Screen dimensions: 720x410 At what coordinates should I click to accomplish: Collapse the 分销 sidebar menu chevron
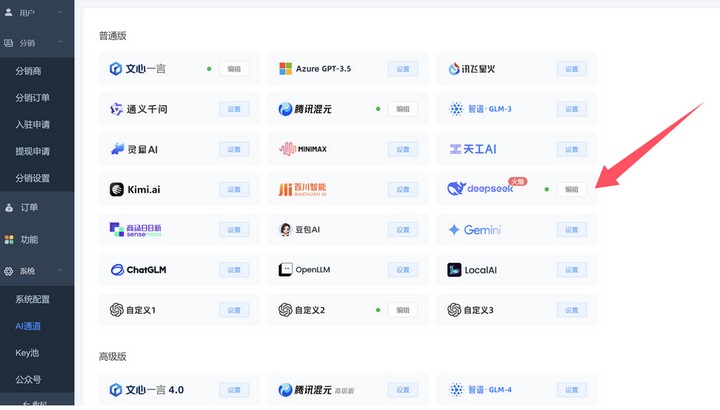click(60, 42)
